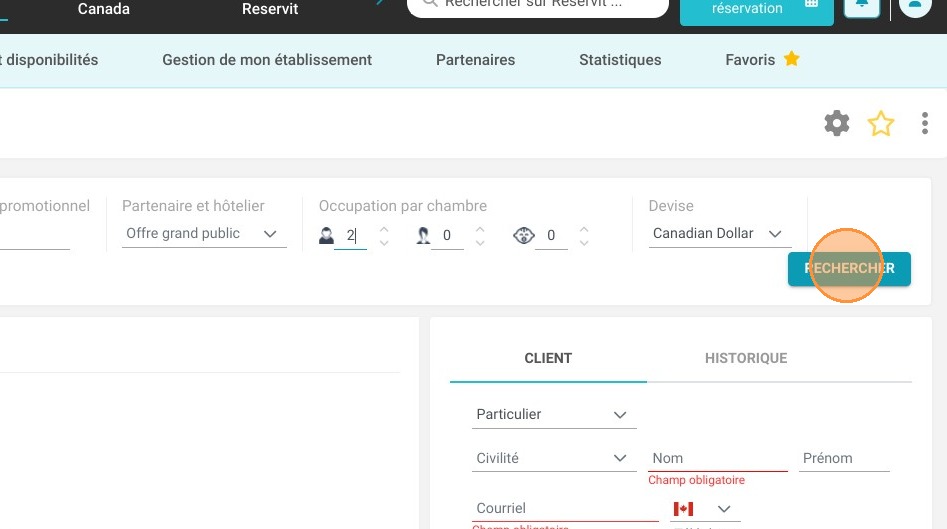Screen dimensions: 947x529
Task: Click the children number field showing 0
Action: pos(447,236)
